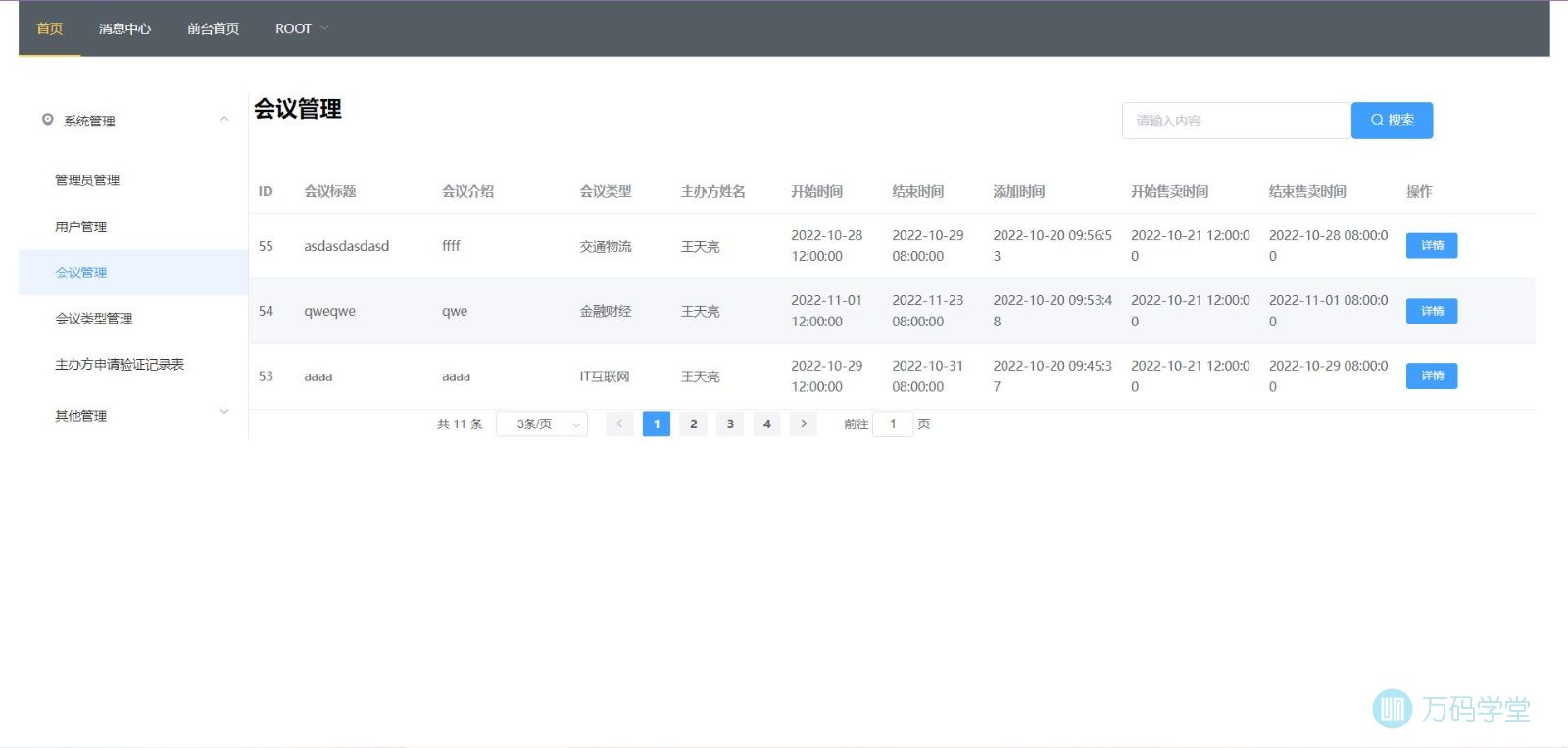Click the 搜索 search button
Image resolution: width=1568 pixels, height=748 pixels.
coord(1392,120)
